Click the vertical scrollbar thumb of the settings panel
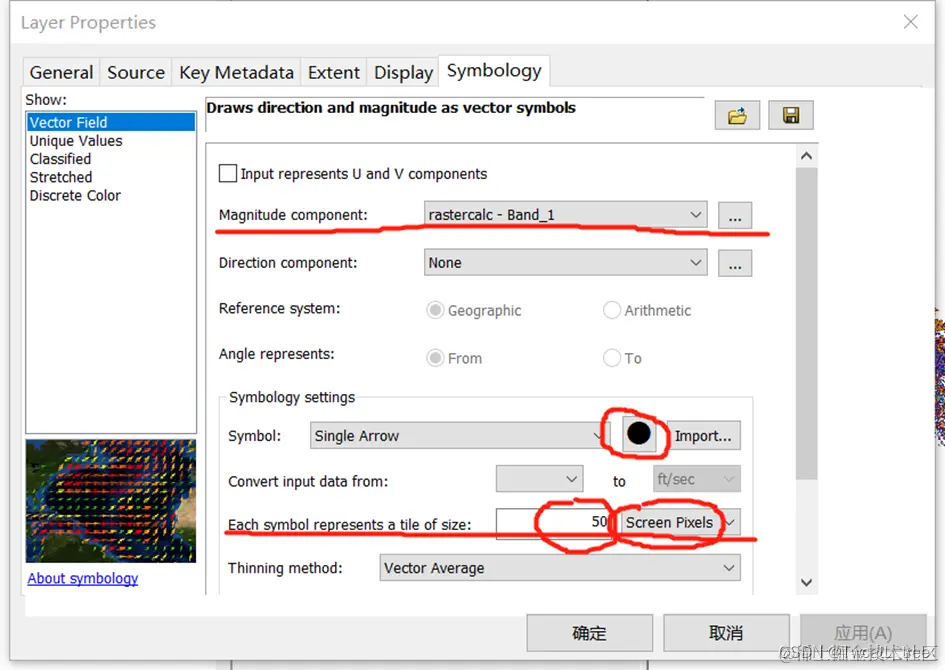Viewport: 945px width, 670px height. [806, 324]
